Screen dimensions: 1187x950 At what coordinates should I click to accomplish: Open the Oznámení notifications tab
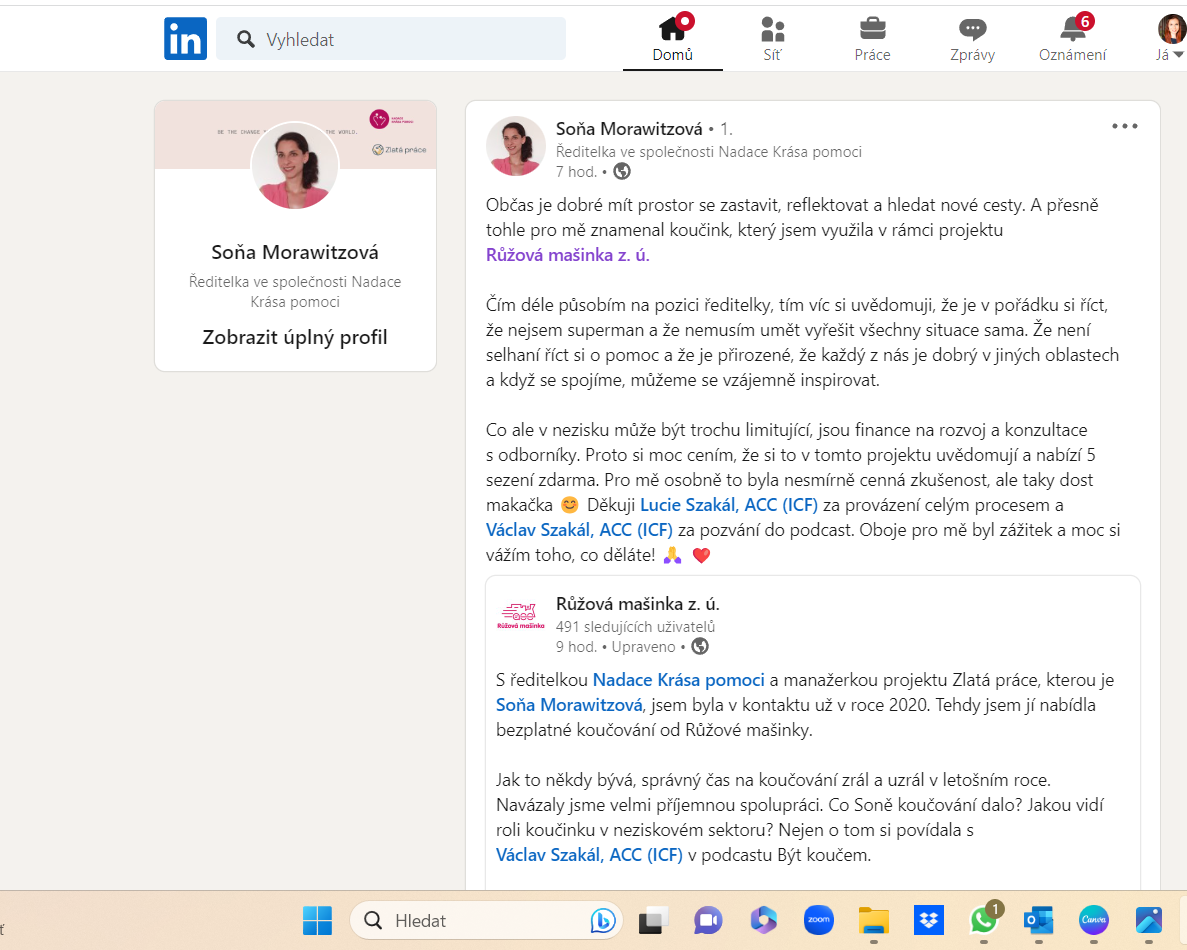tap(1073, 39)
